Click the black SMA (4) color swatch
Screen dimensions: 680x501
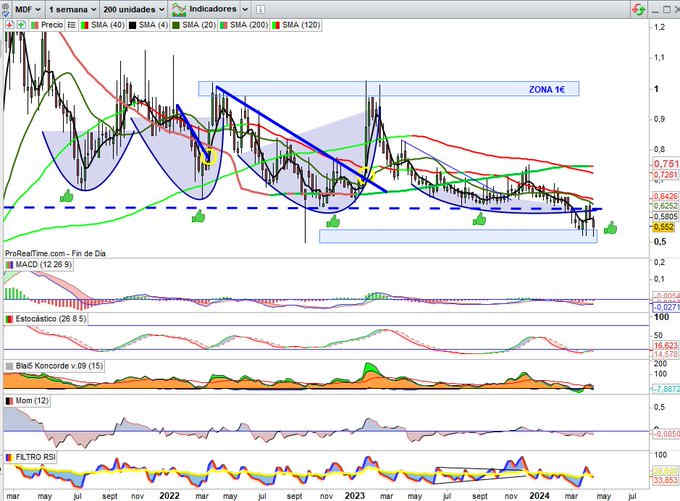tap(132, 25)
